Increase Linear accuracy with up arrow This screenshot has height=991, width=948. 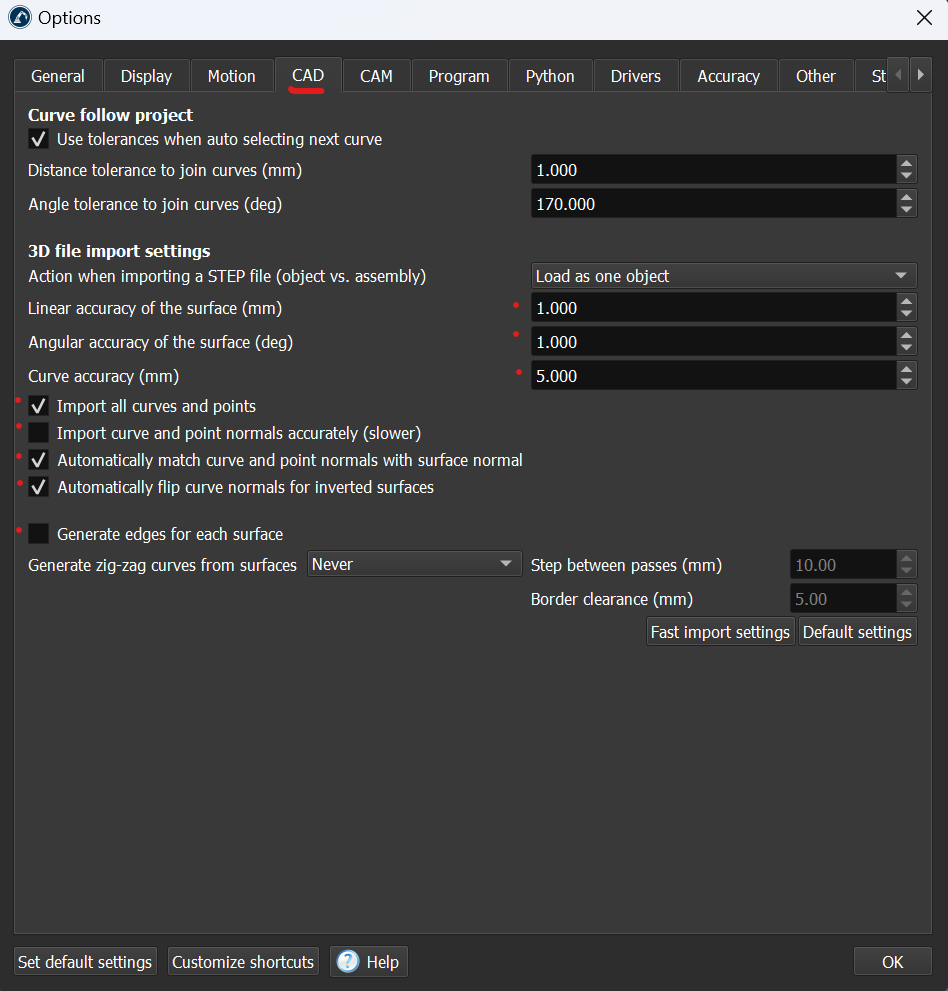point(906,301)
